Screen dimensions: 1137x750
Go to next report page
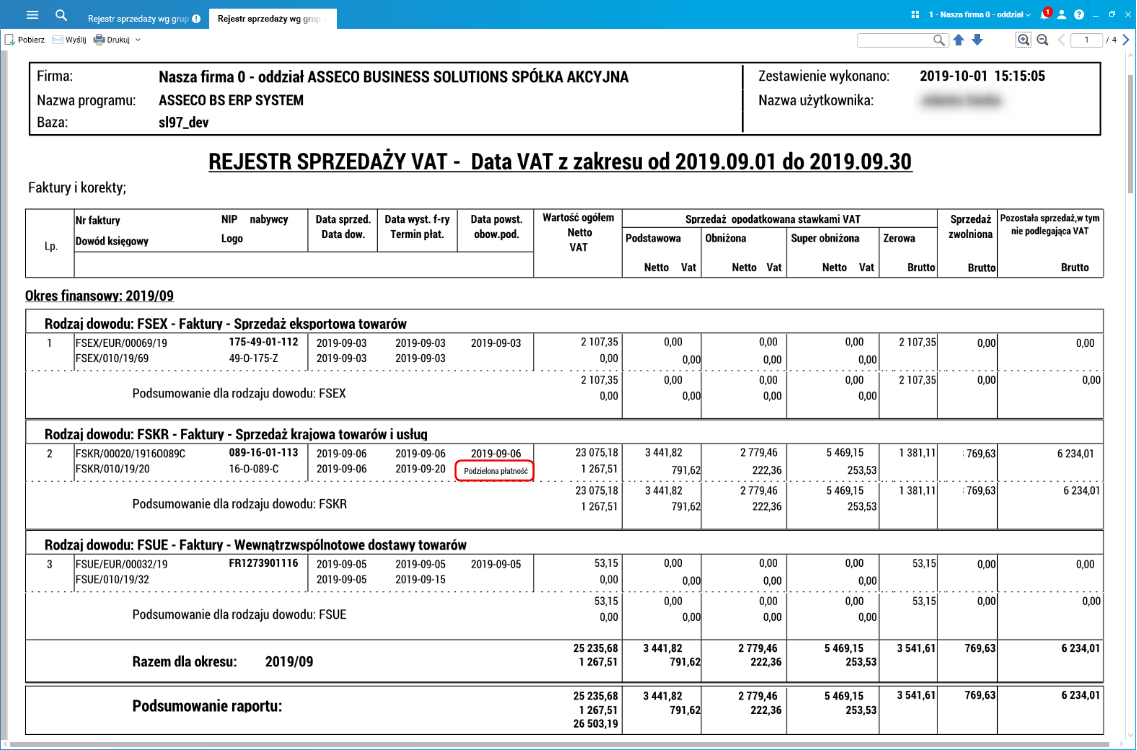click(1126, 40)
